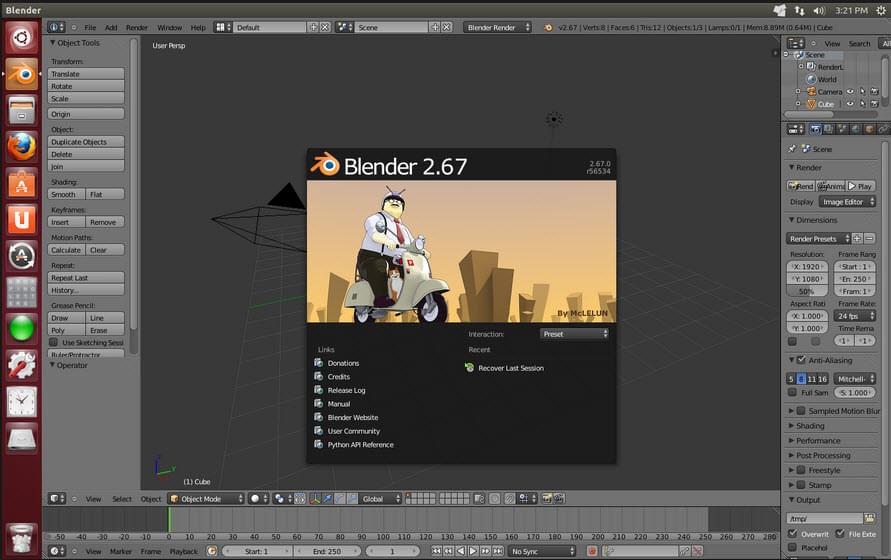
Task: Toggle Camera visibility eye in outliner
Action: (x=850, y=92)
